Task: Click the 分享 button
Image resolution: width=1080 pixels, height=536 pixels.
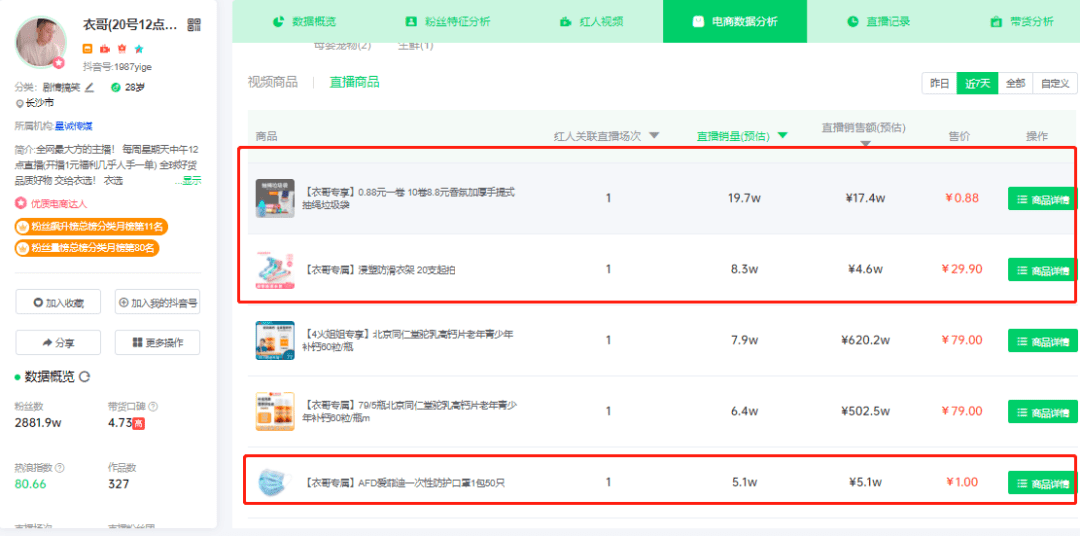Action: click(59, 342)
